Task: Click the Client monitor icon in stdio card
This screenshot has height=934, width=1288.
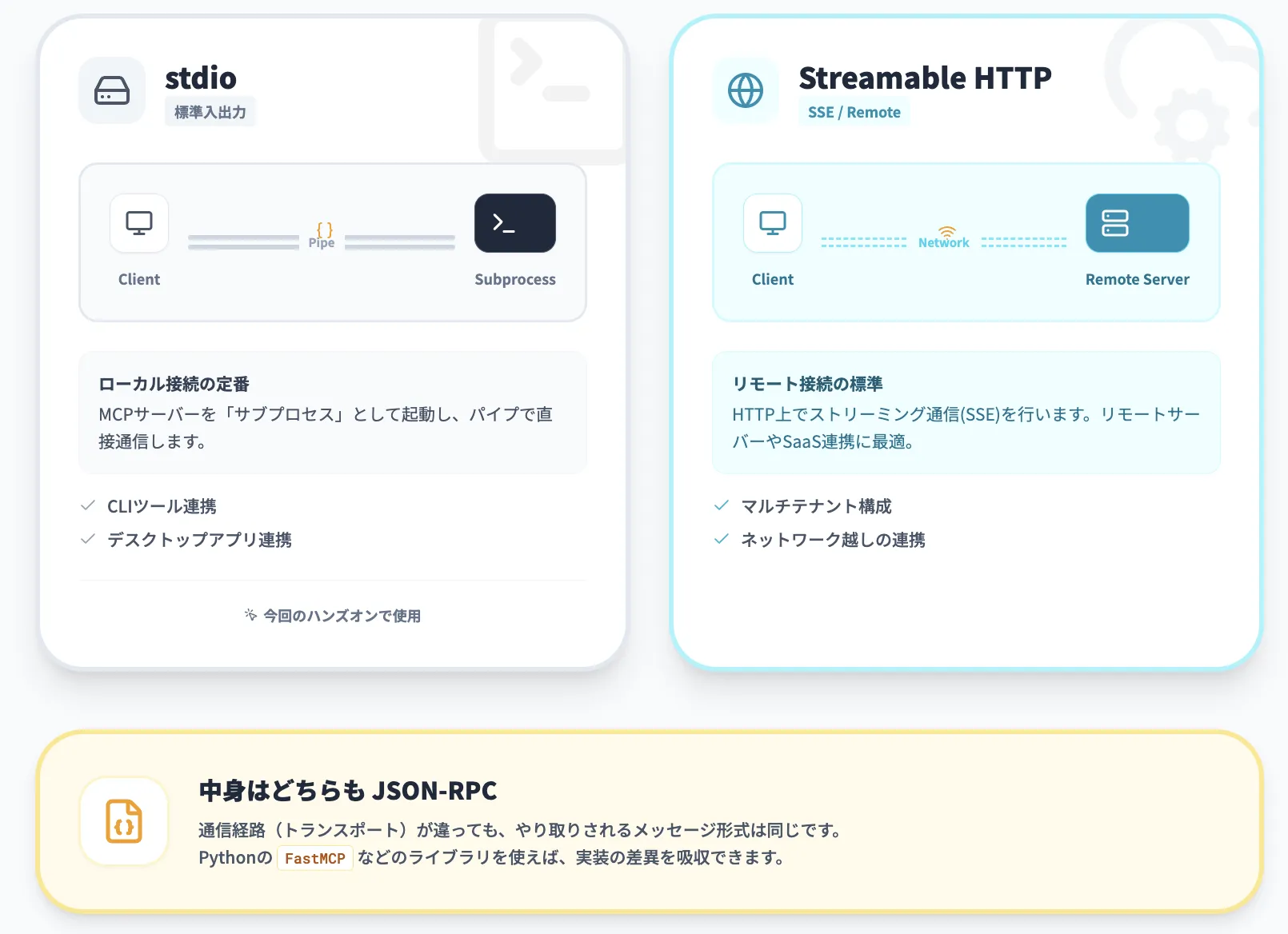Action: (138, 223)
